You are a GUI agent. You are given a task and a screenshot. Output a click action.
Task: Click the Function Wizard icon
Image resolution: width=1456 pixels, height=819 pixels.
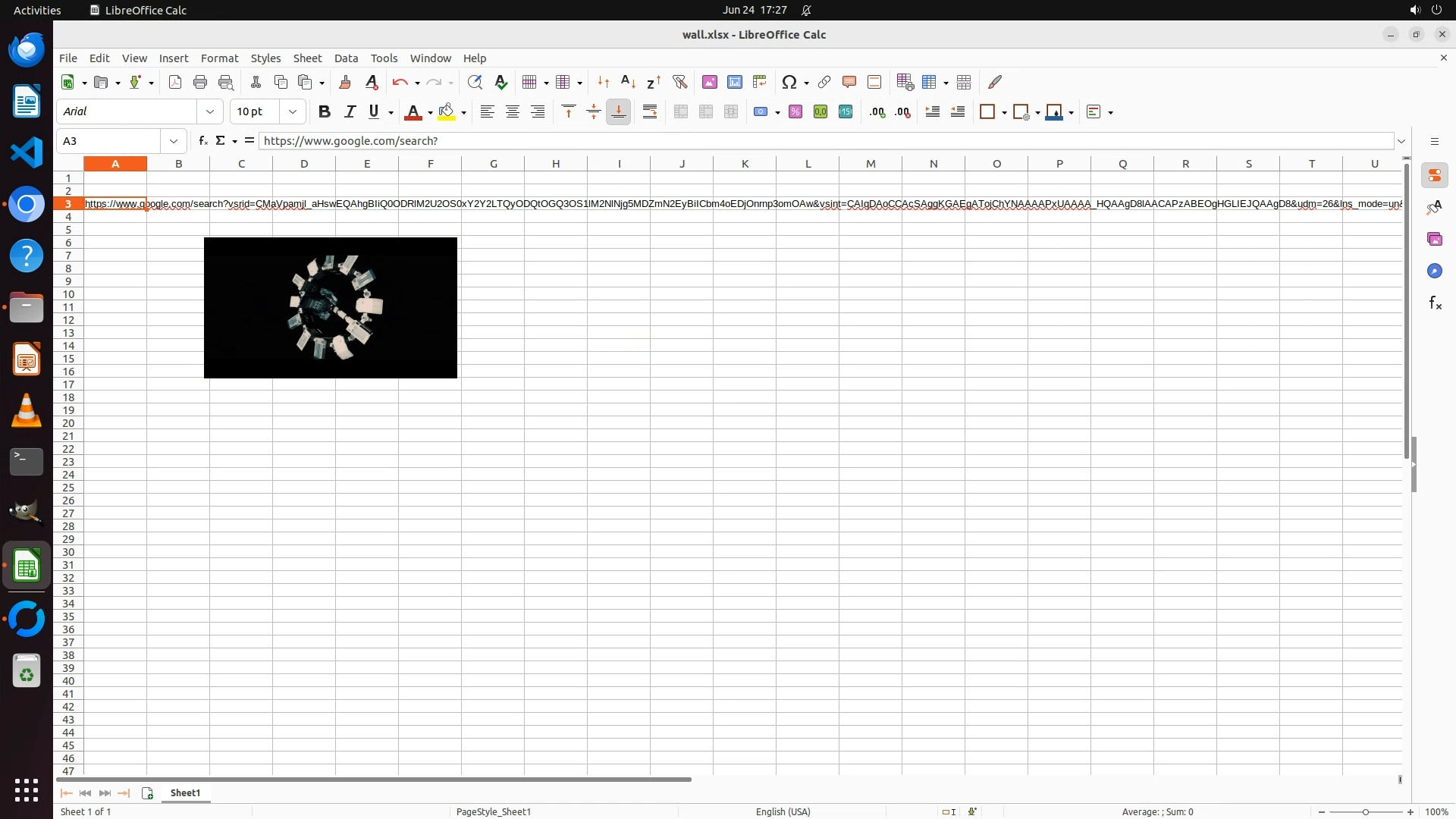tap(202, 141)
